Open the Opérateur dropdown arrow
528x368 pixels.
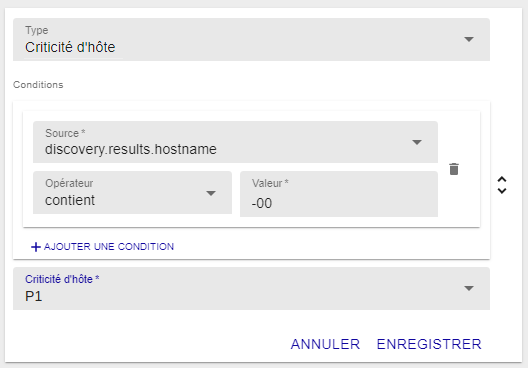211,193
